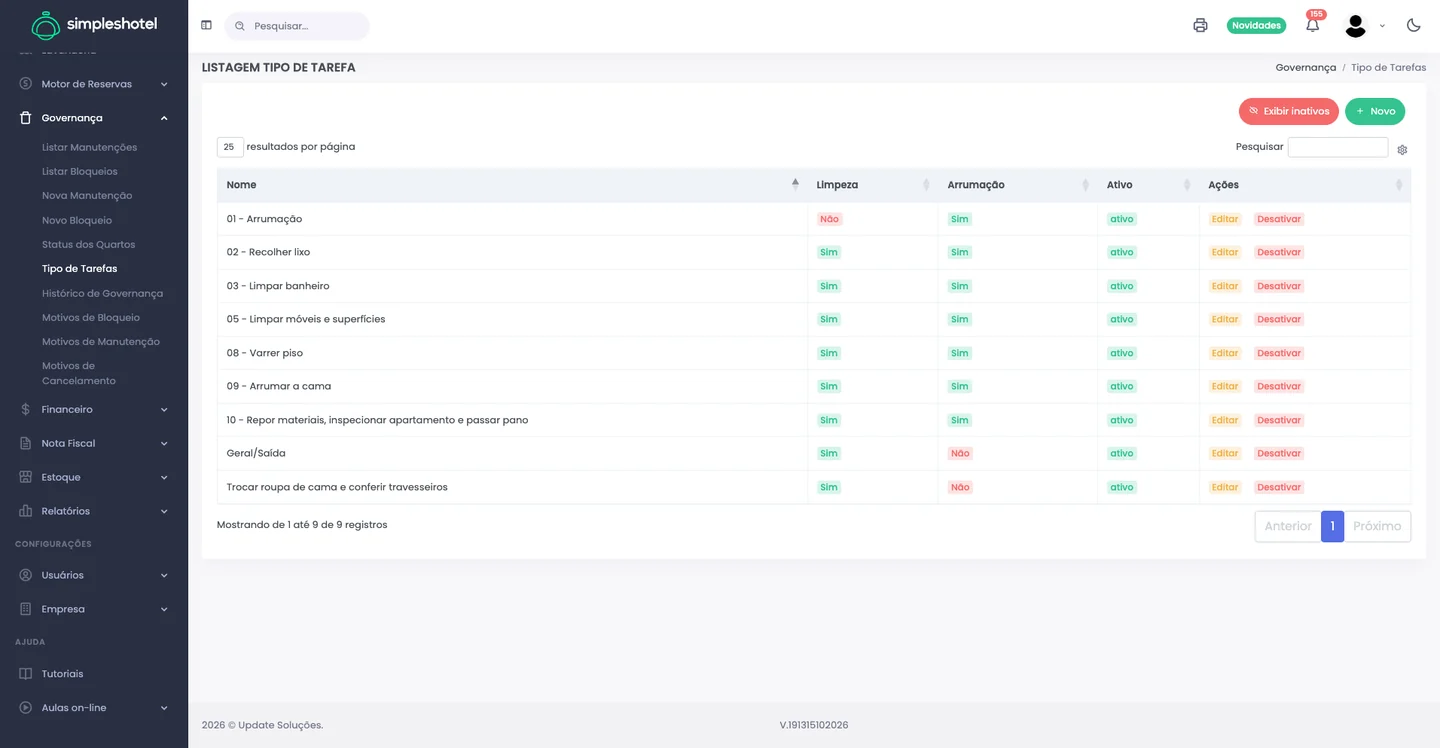
Task: Open the notifications bell
Action: pyautogui.click(x=1313, y=25)
